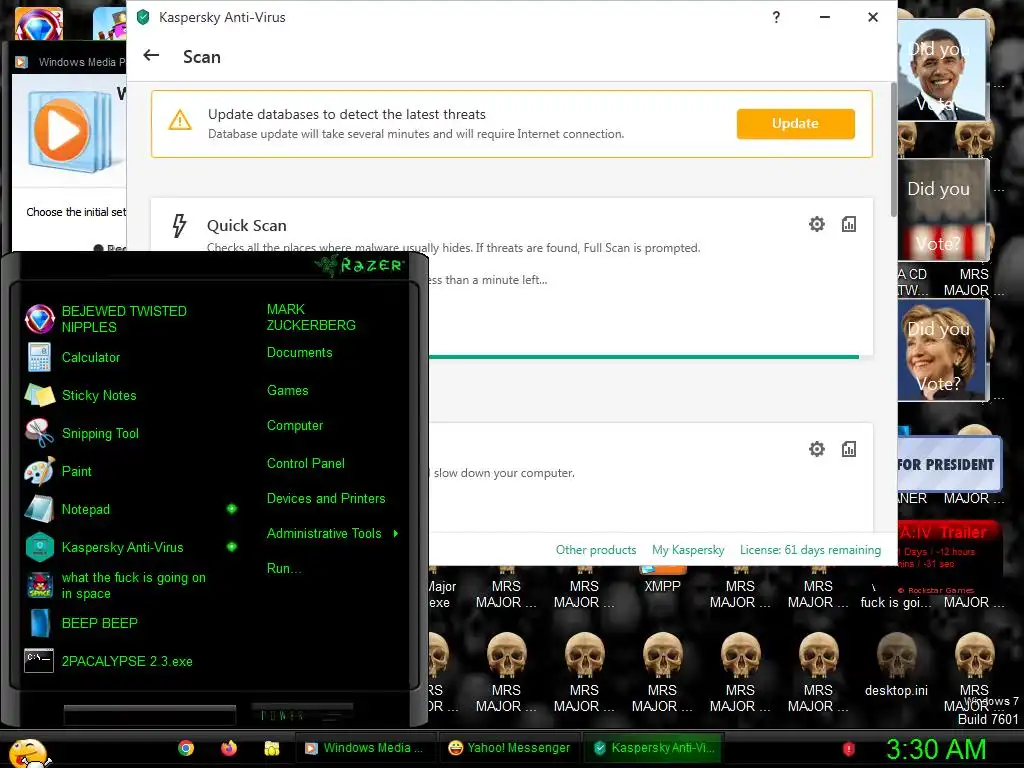Open Devices and Printers
This screenshot has width=1024, height=768.
(x=326, y=499)
